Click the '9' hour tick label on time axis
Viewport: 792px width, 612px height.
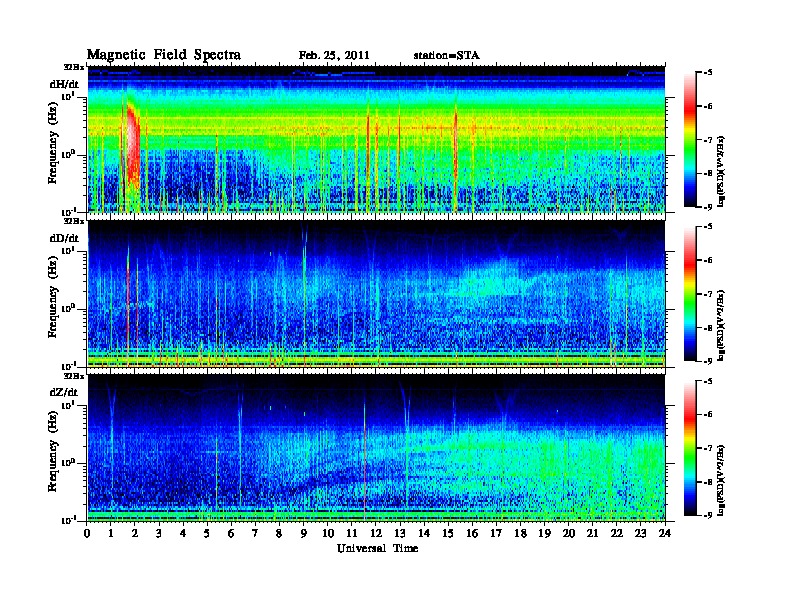304,533
